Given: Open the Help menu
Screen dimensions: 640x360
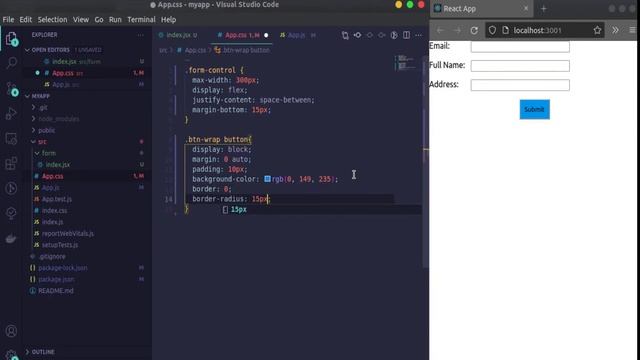Looking at the screenshot, I should point(168,20).
